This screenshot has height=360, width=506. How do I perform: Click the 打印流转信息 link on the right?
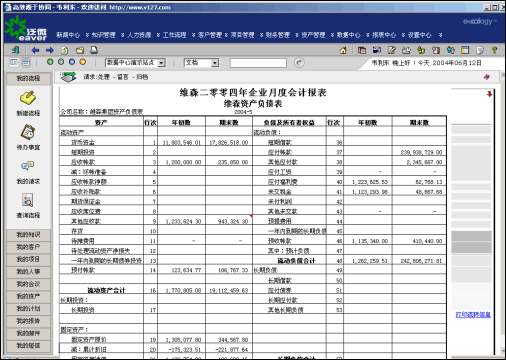pos(473,314)
